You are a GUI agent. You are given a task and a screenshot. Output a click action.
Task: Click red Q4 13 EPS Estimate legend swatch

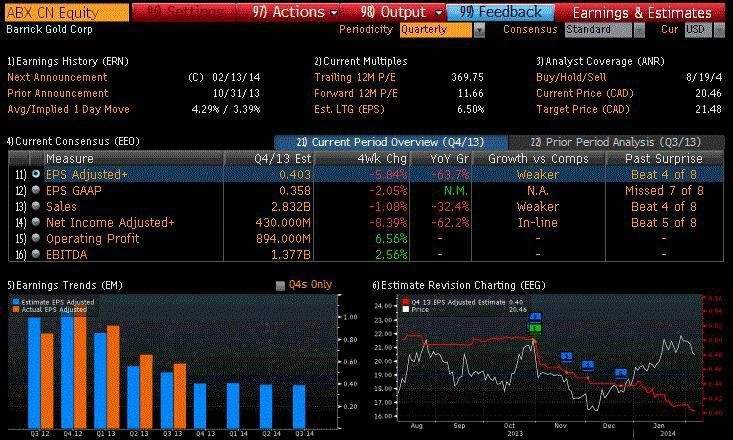406,302
